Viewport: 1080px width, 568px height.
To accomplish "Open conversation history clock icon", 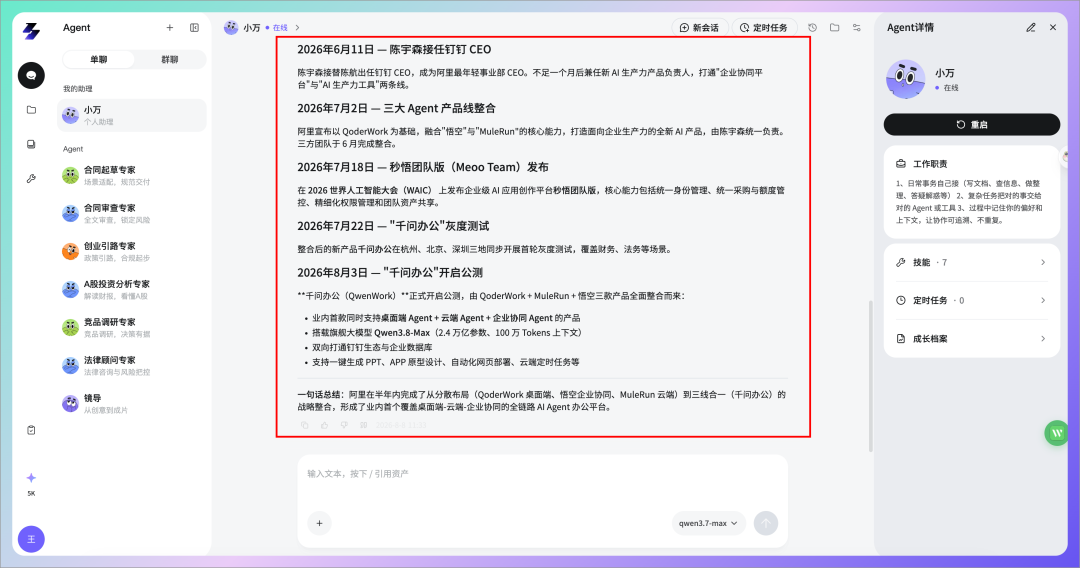I will click(x=813, y=28).
